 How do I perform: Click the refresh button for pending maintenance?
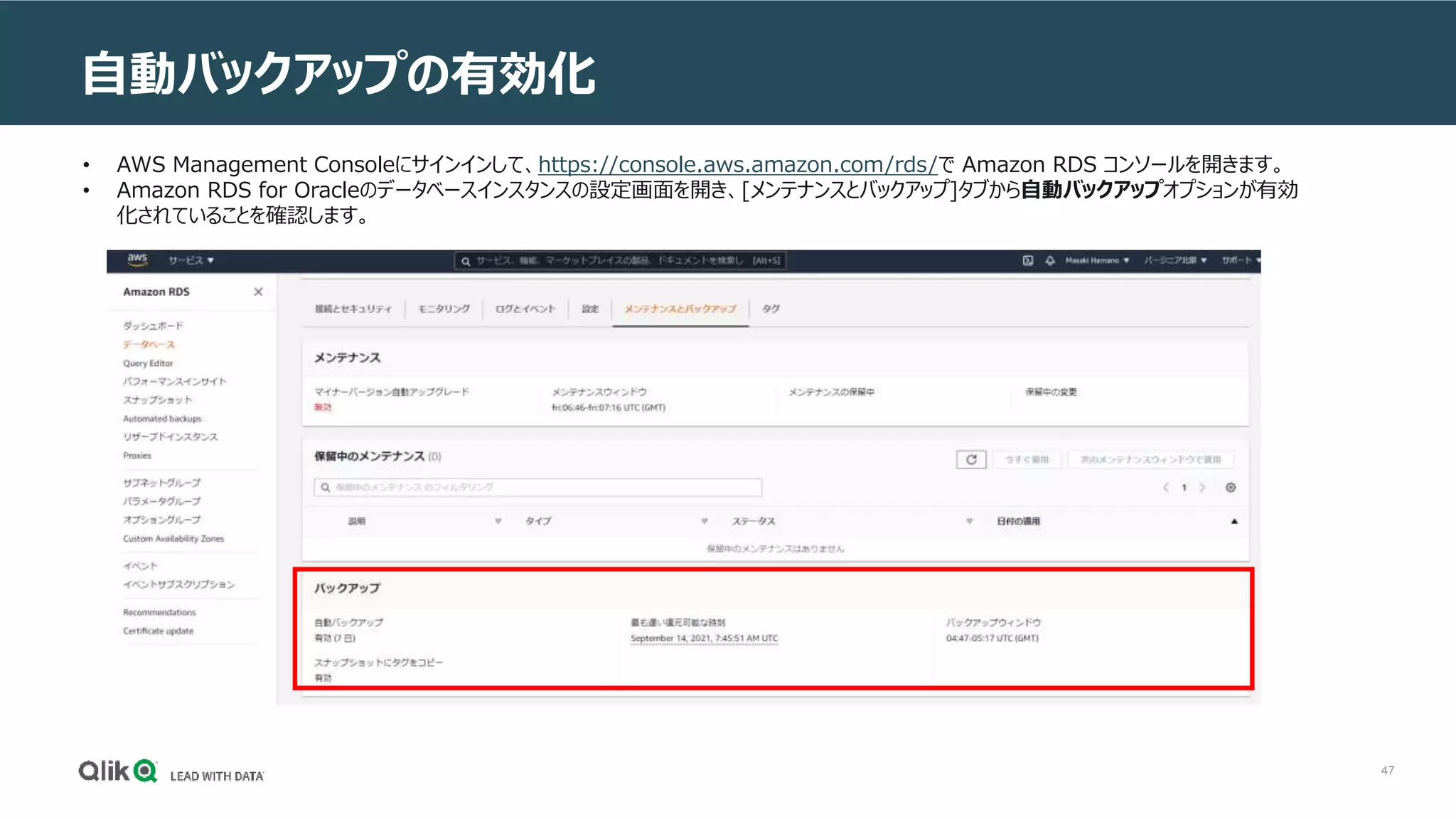click(971, 459)
